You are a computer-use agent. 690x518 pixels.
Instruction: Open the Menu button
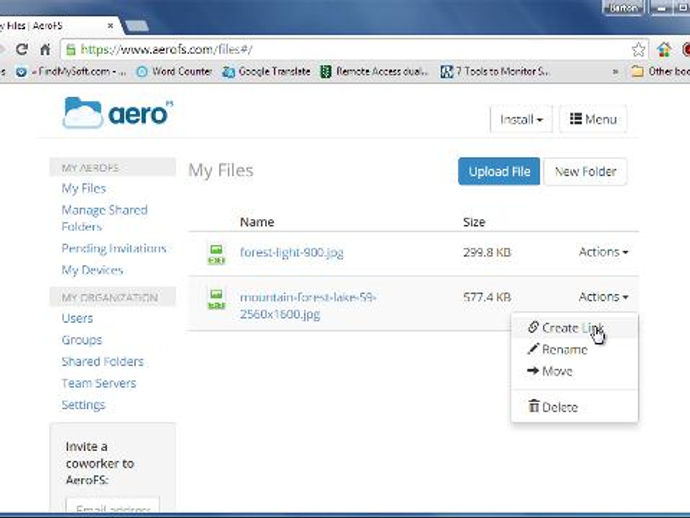point(593,119)
